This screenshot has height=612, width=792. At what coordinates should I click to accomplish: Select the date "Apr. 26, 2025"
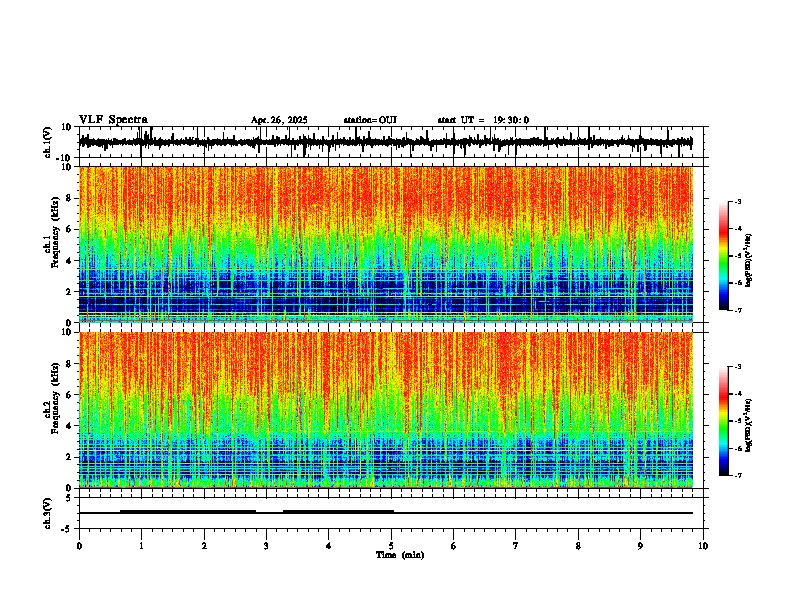click(x=279, y=120)
